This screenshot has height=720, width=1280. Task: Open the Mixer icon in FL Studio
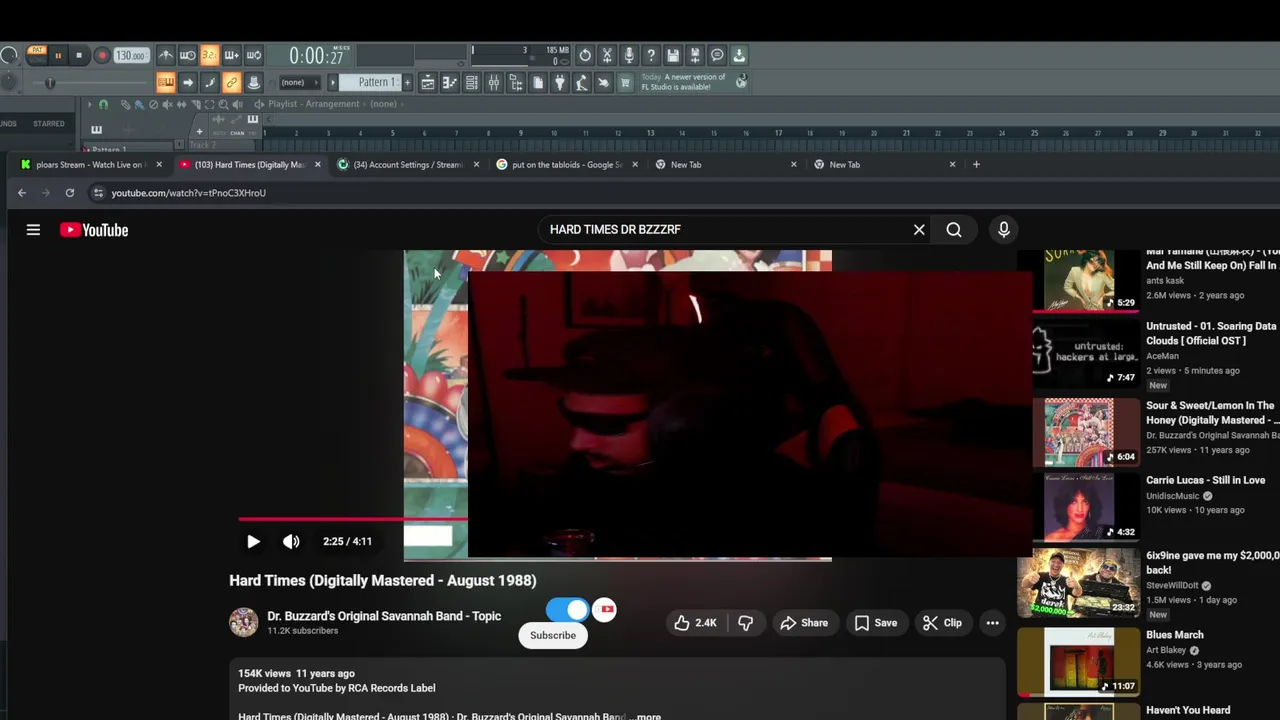[x=493, y=83]
